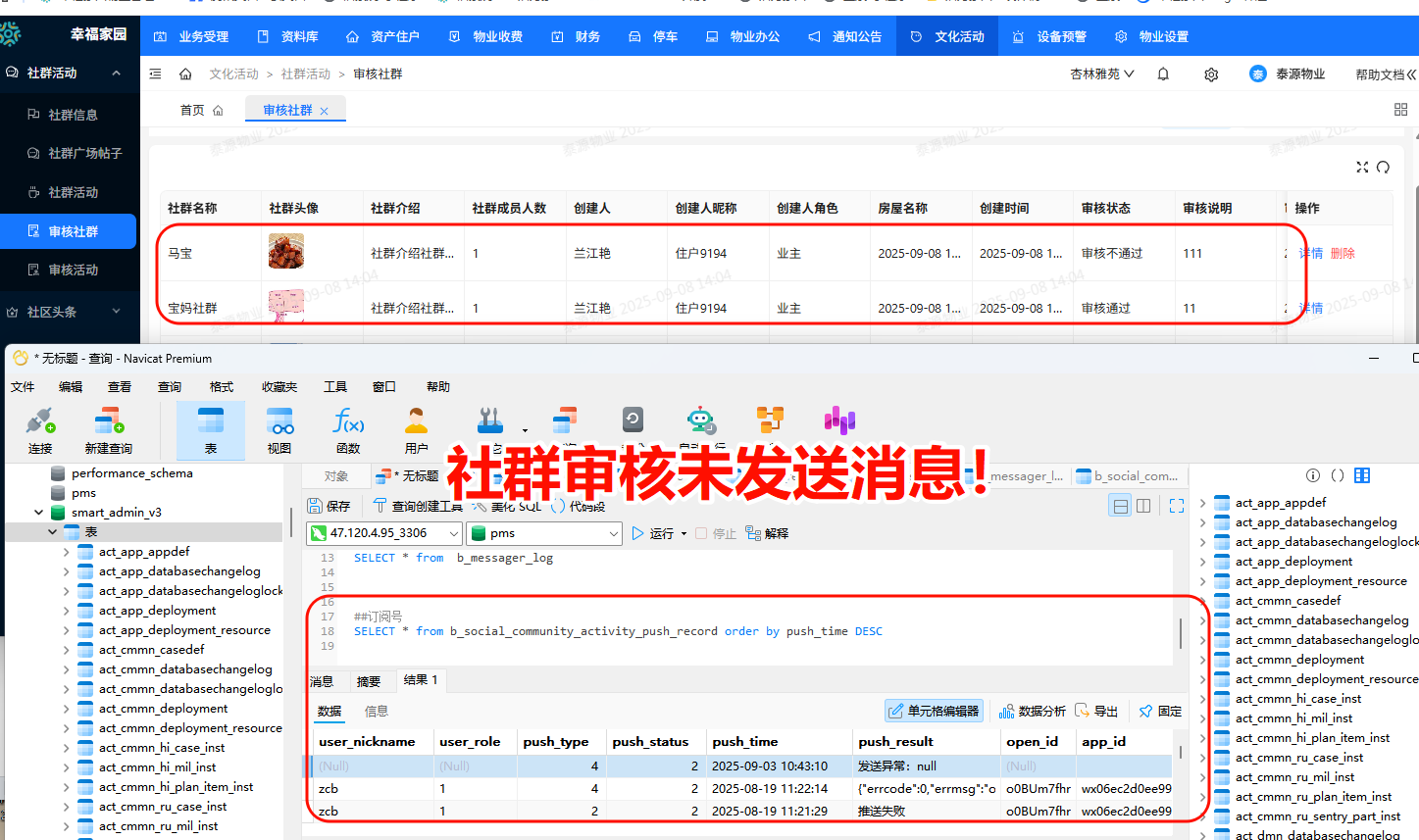Open cell editor with 单元格编辑器 icon

(x=933, y=711)
